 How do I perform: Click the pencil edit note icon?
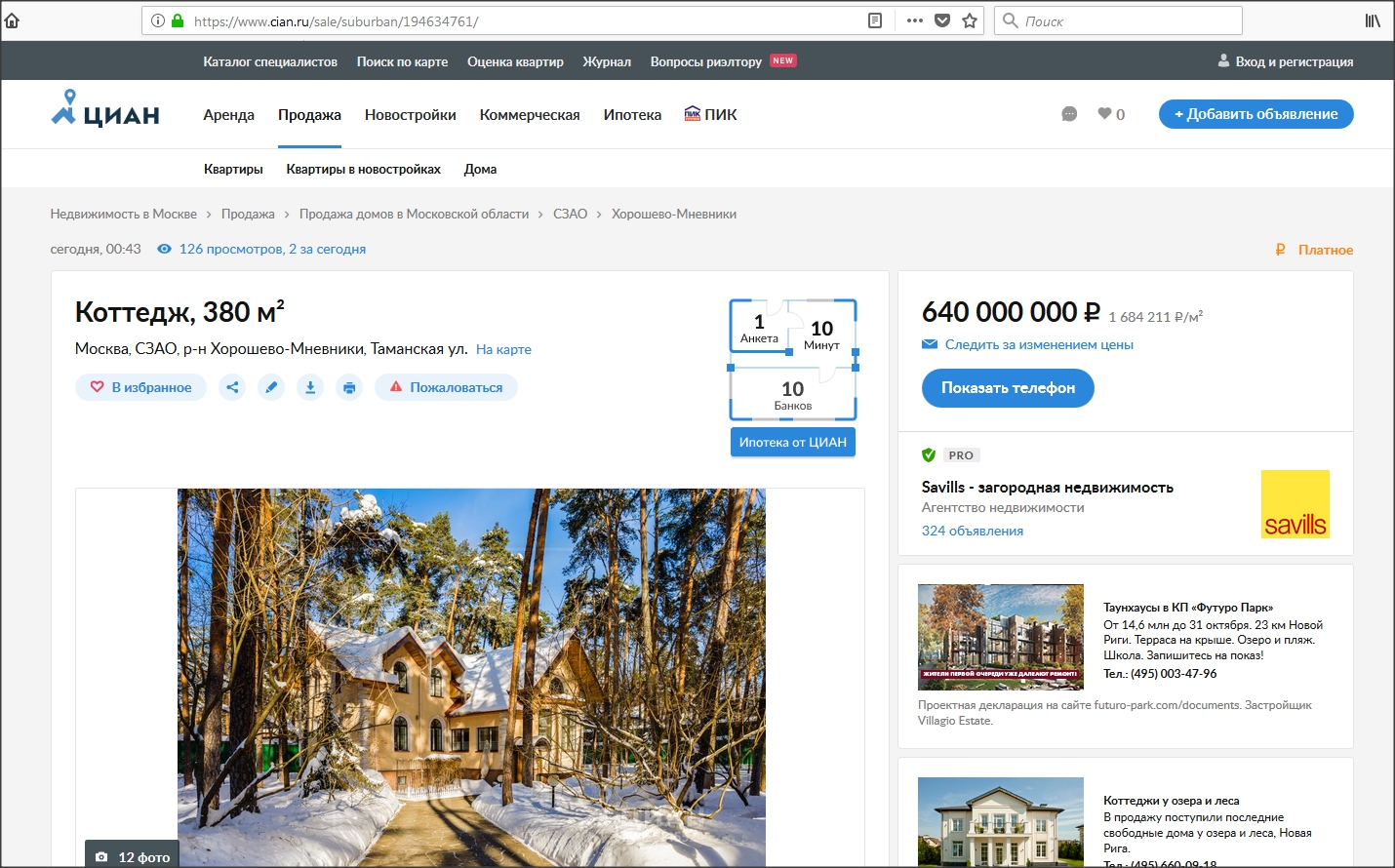271,387
